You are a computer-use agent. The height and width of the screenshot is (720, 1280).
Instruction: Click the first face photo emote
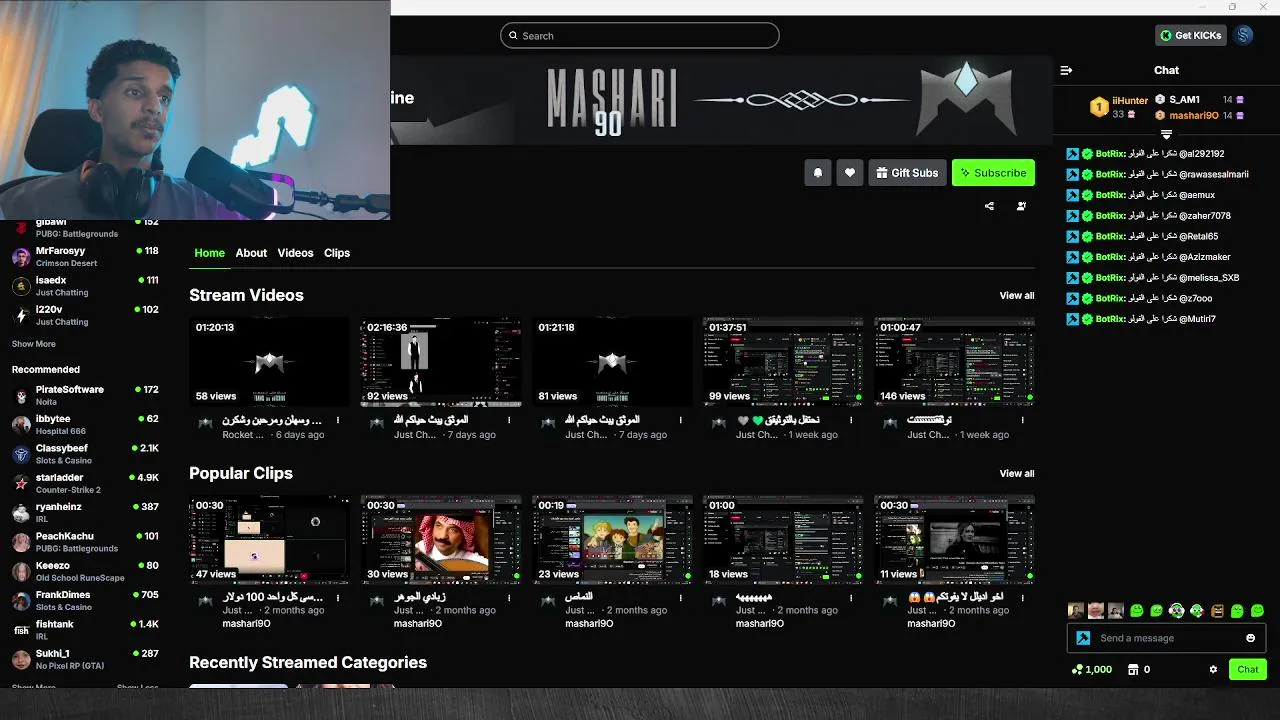point(1076,610)
